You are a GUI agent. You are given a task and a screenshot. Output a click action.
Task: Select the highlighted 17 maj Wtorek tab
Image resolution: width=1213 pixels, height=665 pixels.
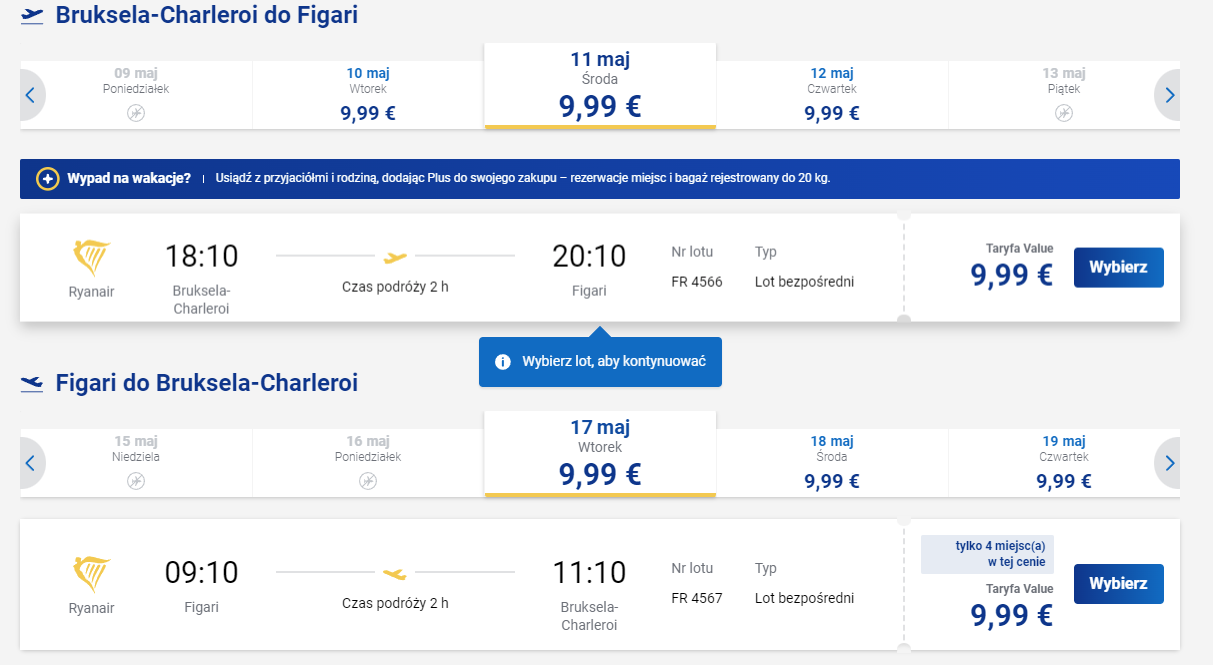600,454
